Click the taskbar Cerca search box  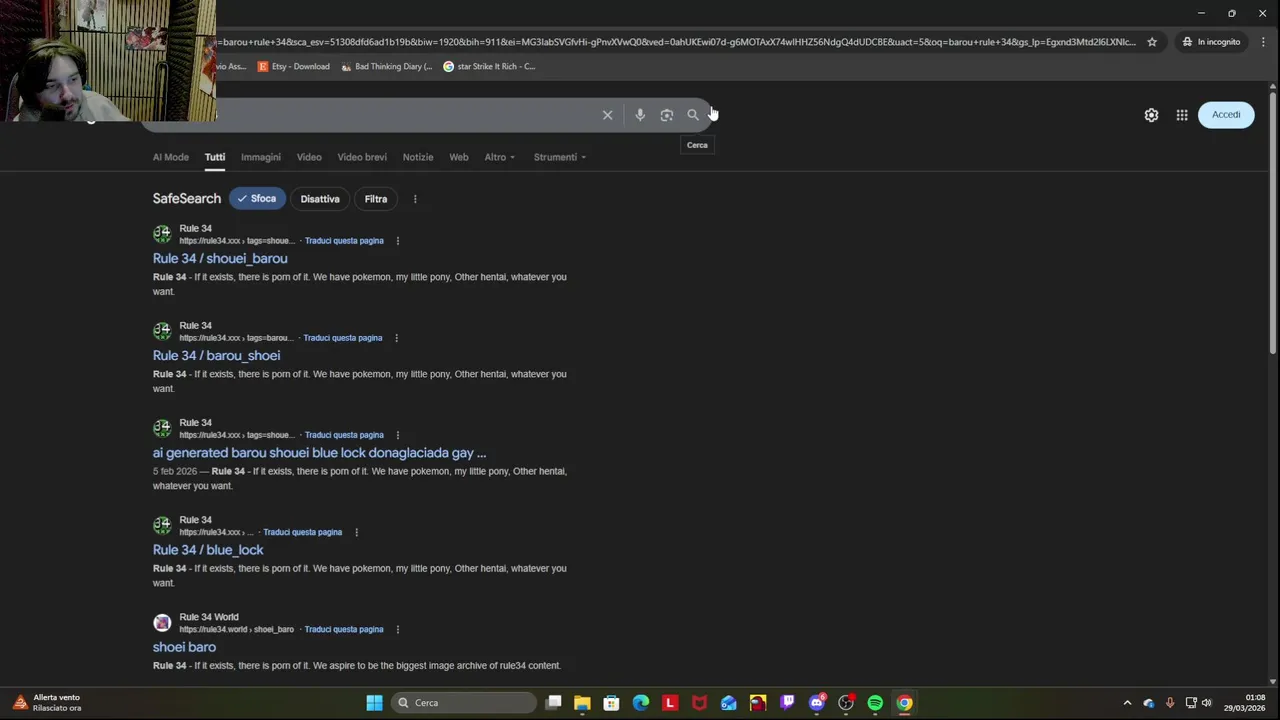tap(464, 703)
